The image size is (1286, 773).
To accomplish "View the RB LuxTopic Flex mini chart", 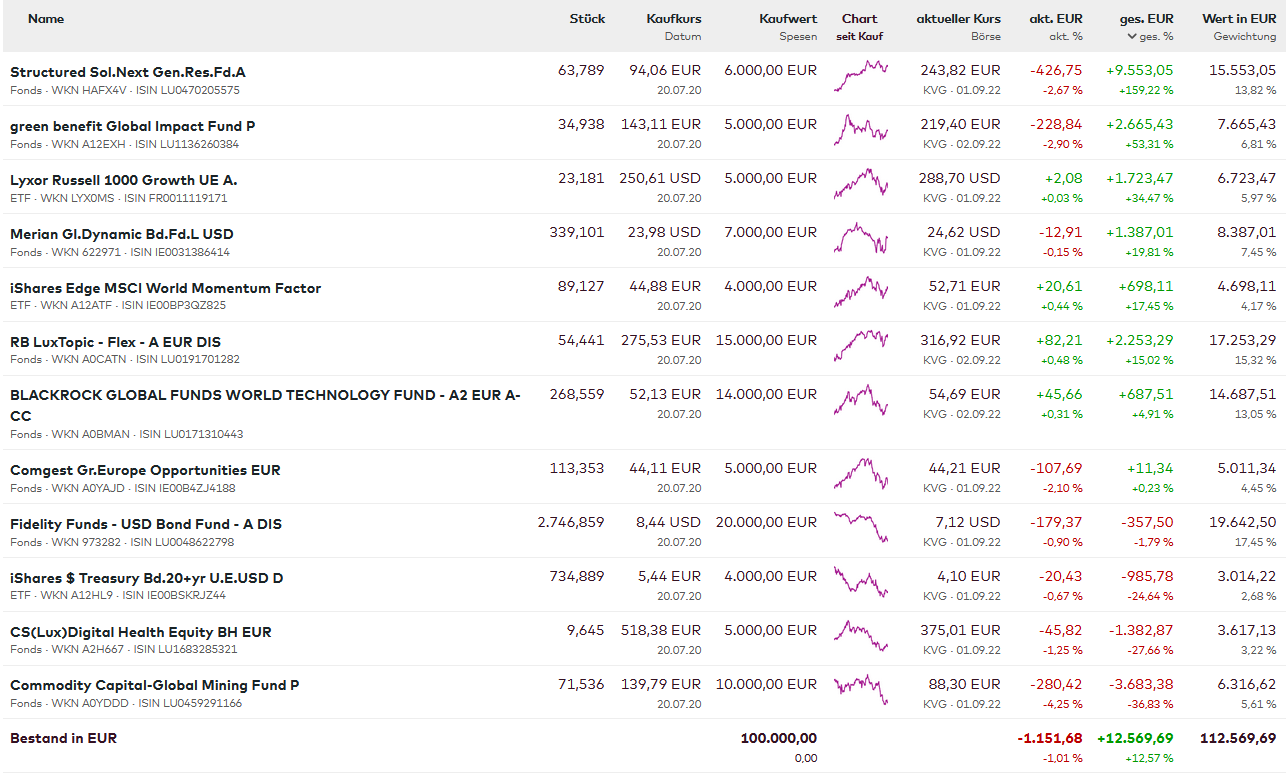I will (x=860, y=347).
